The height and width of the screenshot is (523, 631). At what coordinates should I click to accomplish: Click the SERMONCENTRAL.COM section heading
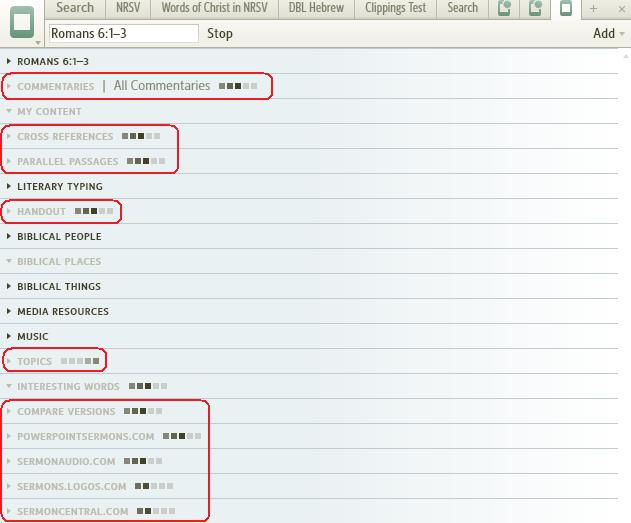(73, 511)
